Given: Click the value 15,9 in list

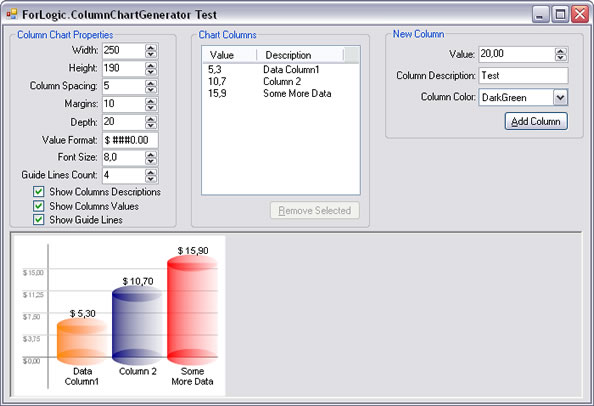Looking at the screenshot, I should [x=217, y=94].
